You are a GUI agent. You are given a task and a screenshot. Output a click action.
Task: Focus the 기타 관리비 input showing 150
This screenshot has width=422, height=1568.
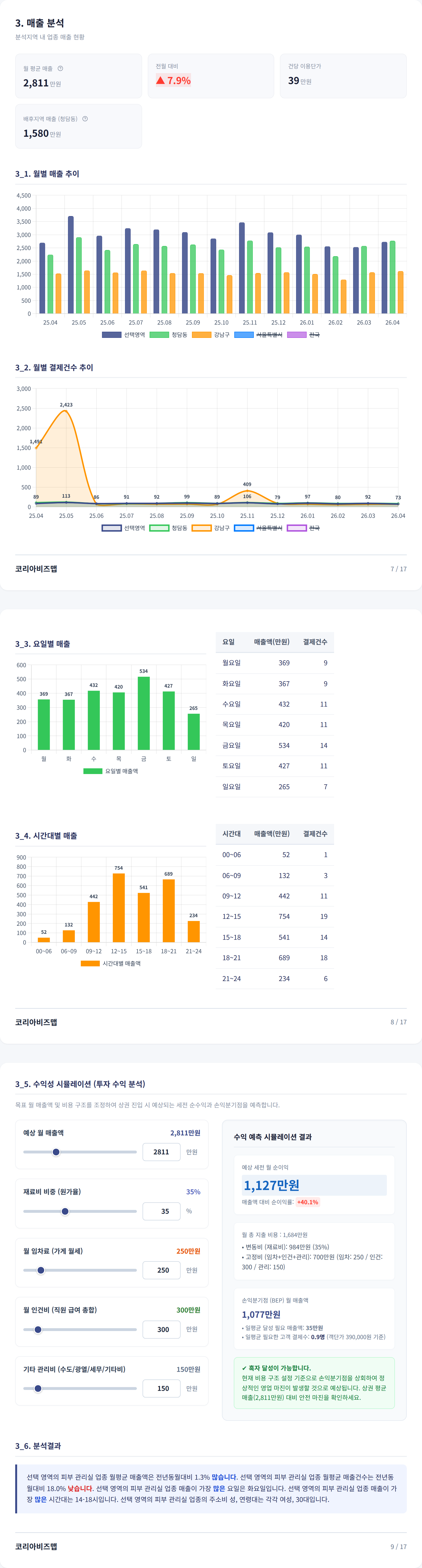point(161,1389)
